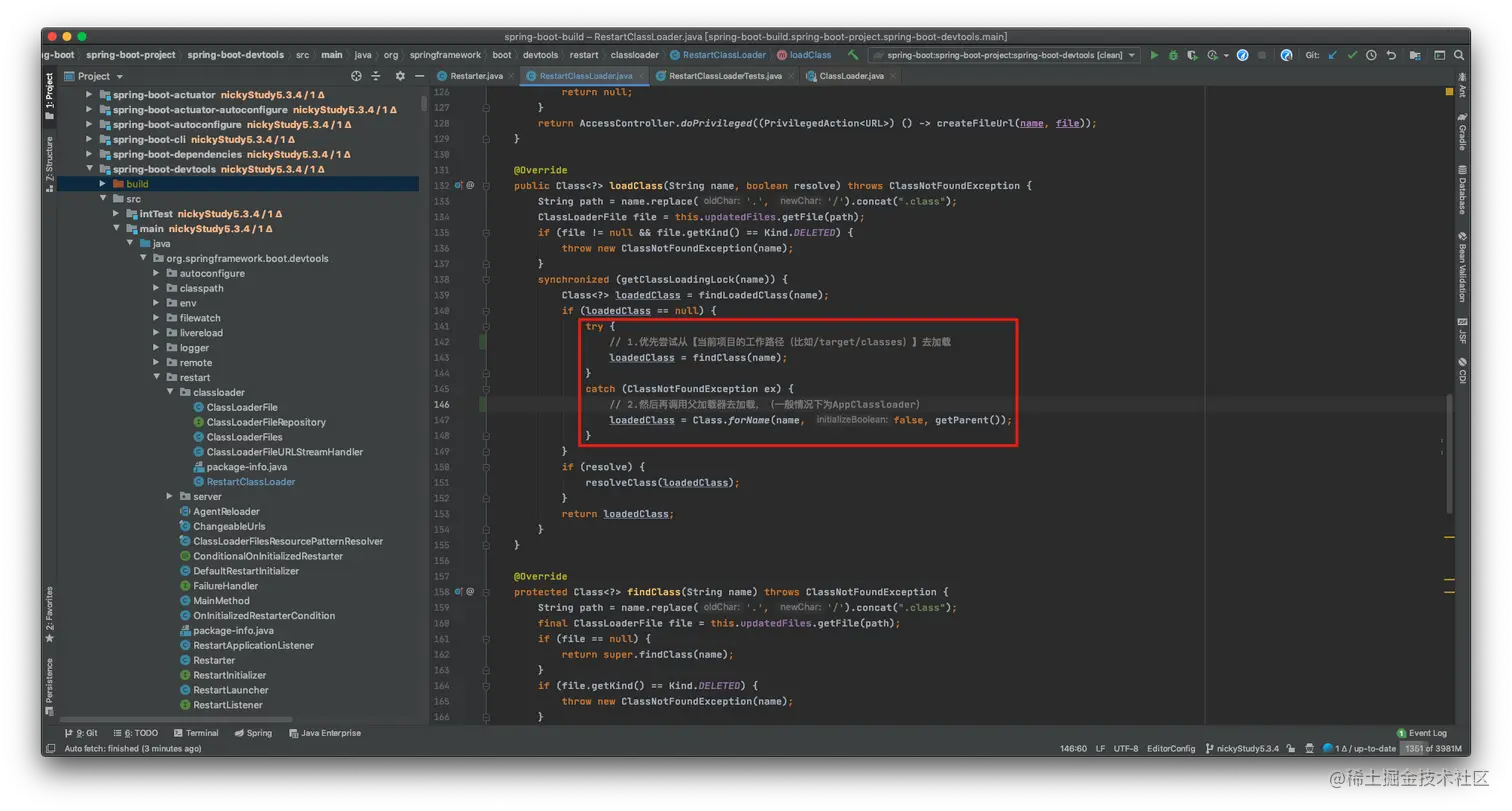Expand the autoconfigure package

click(x=156, y=273)
